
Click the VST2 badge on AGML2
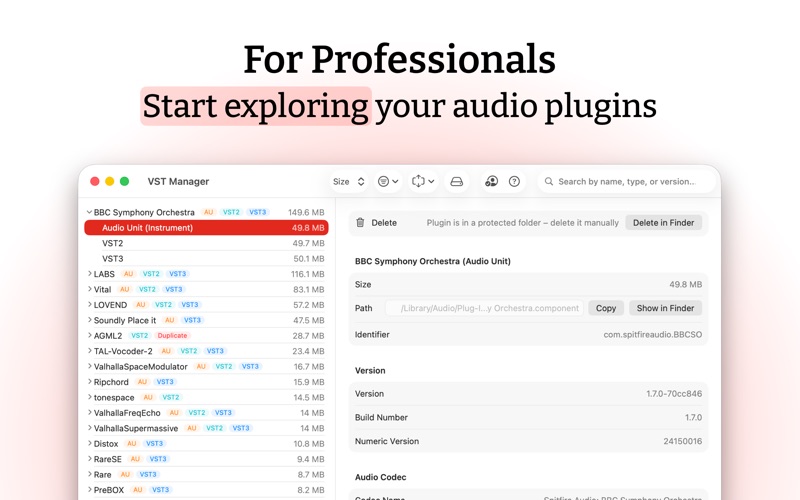[139, 335]
